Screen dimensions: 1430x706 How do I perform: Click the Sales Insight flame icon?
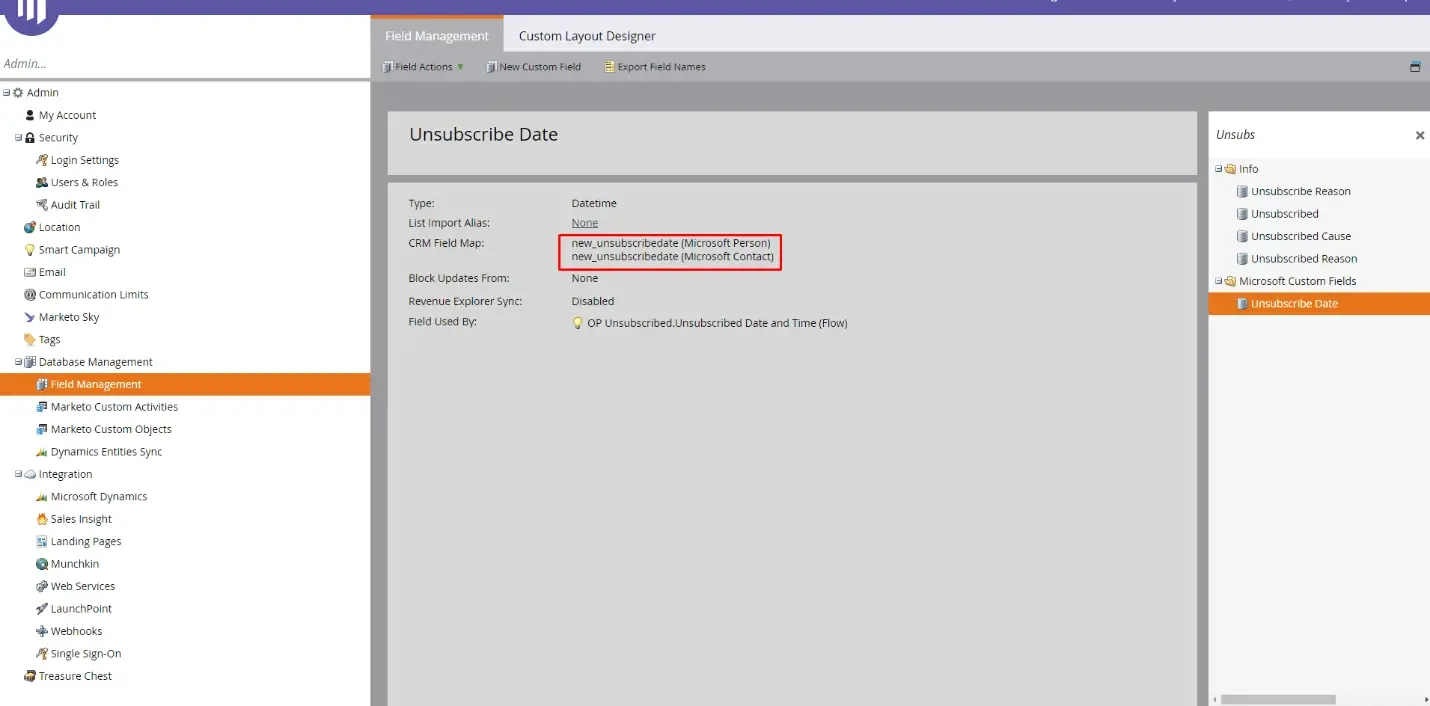point(42,519)
